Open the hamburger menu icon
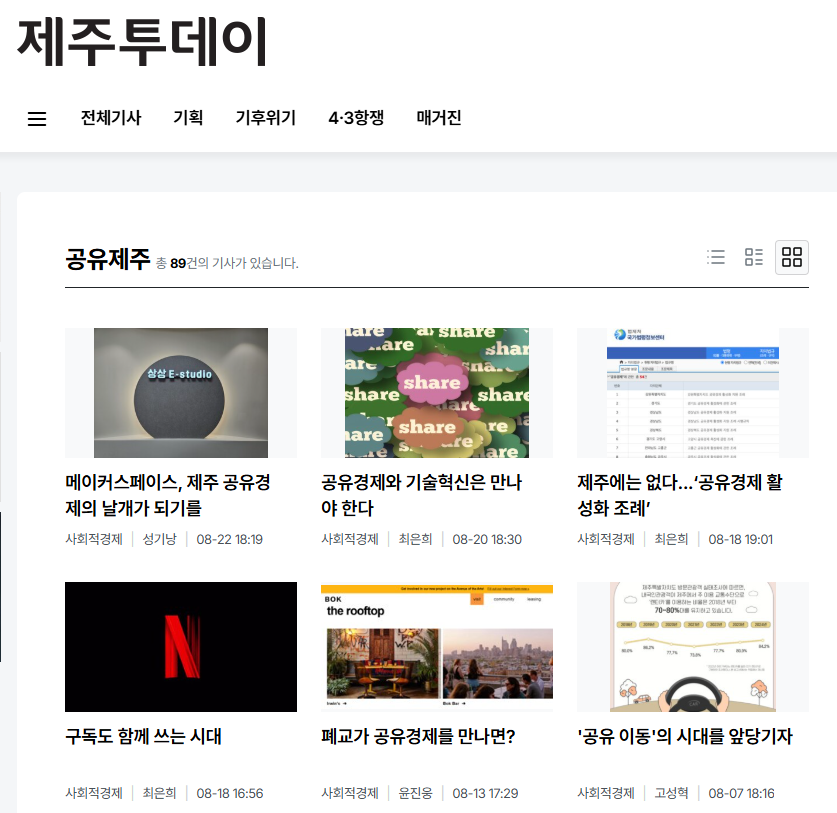 point(37,119)
